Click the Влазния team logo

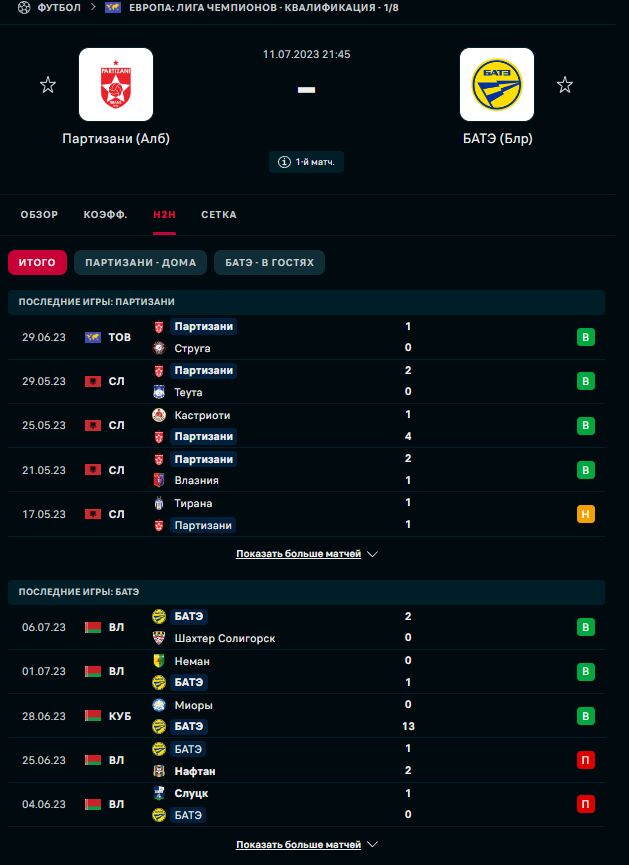(x=159, y=480)
